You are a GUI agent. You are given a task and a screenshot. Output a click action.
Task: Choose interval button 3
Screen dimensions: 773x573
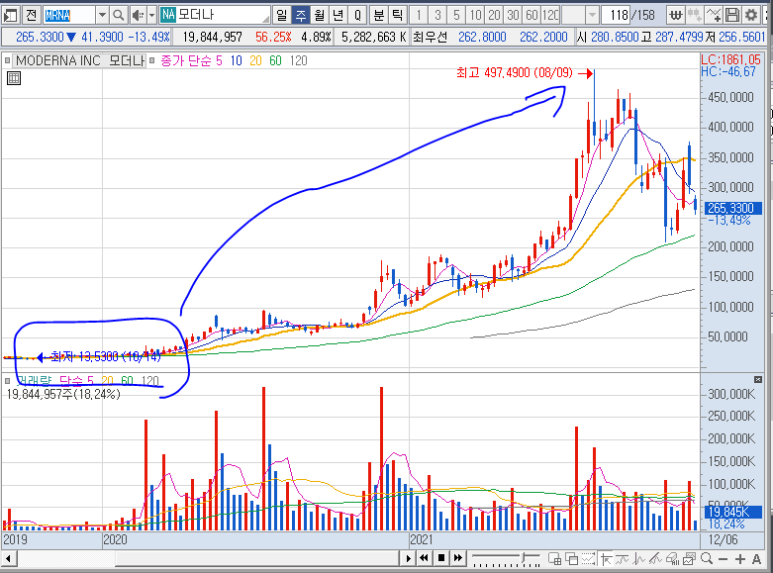click(x=437, y=15)
